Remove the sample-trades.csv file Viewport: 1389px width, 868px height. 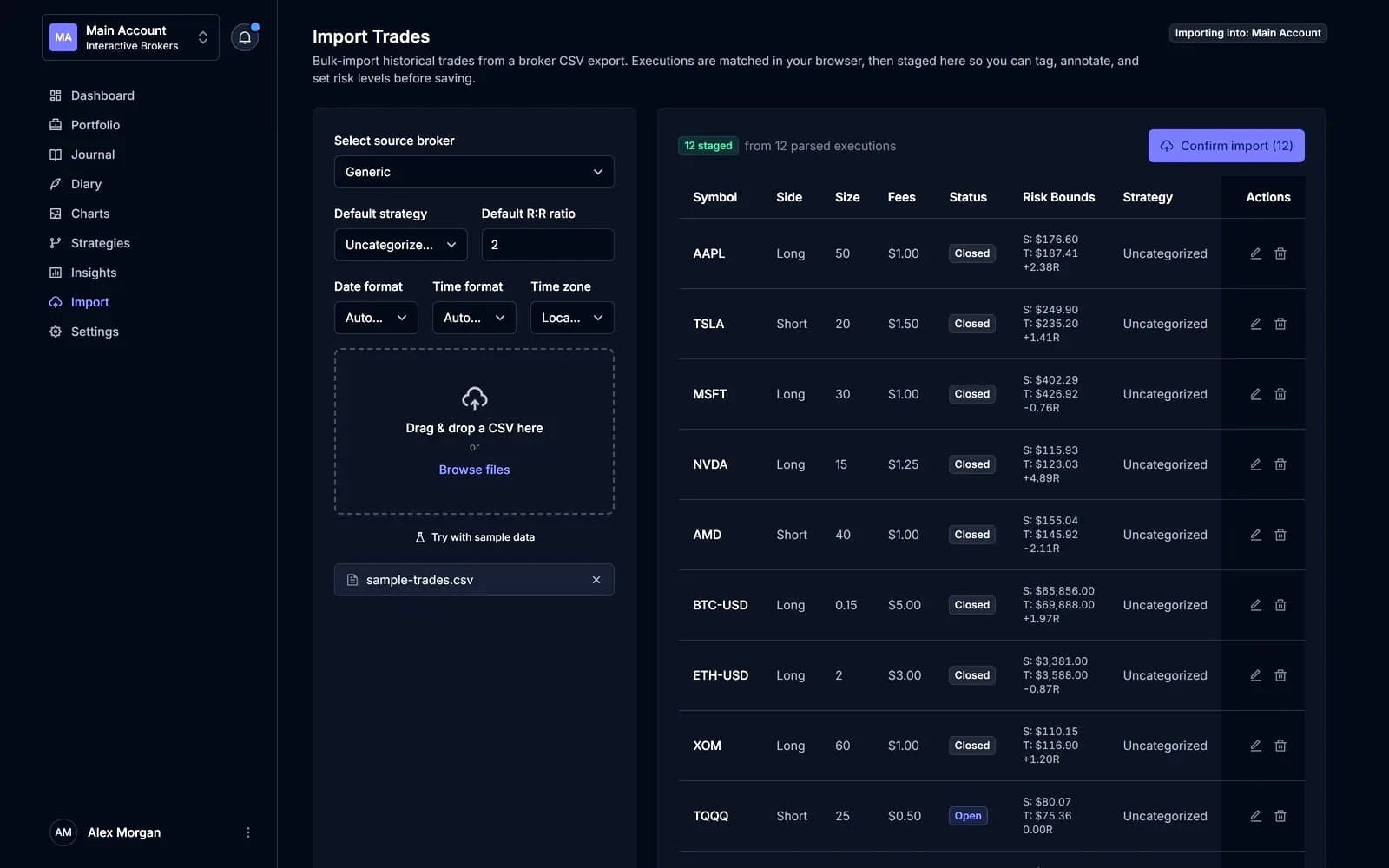(x=596, y=580)
